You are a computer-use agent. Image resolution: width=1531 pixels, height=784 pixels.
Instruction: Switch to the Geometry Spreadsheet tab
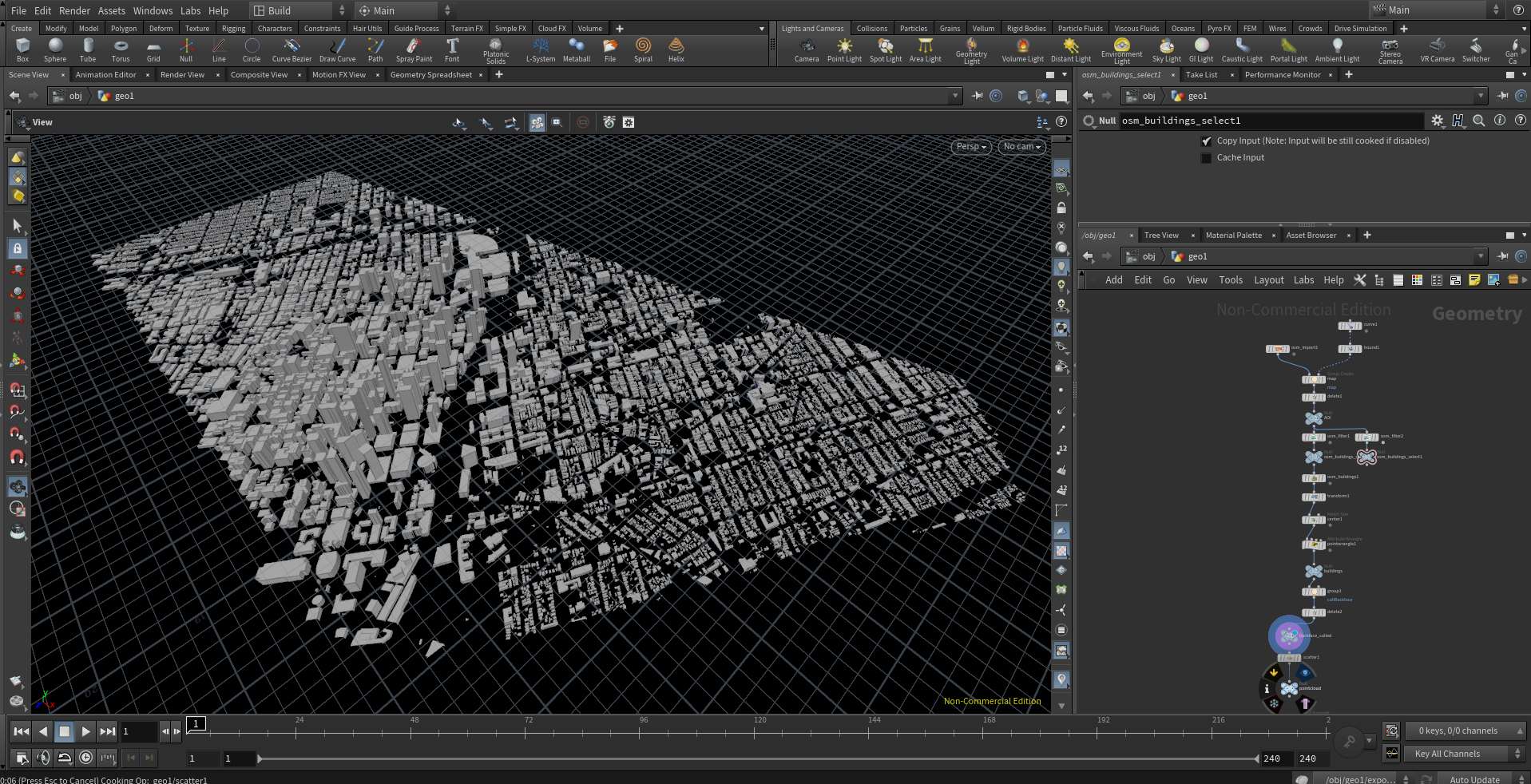[430, 75]
